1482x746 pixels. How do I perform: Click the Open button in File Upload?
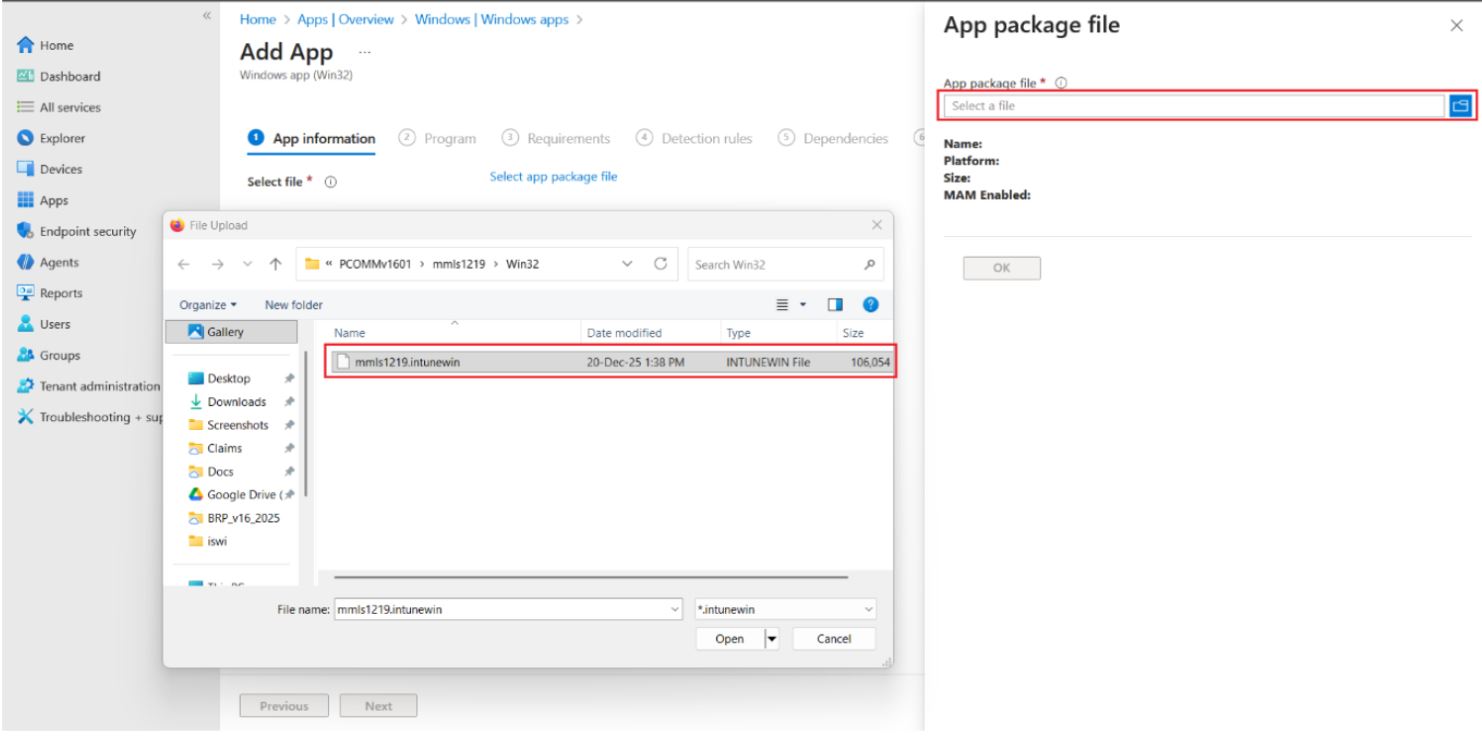729,639
